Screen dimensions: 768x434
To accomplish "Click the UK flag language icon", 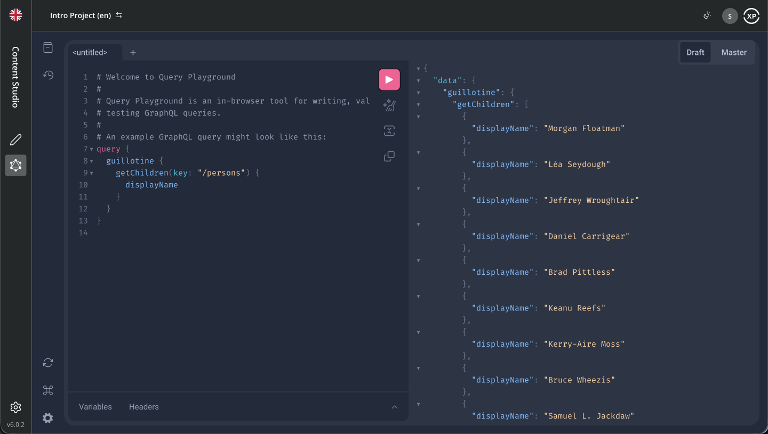I will pos(16,15).
